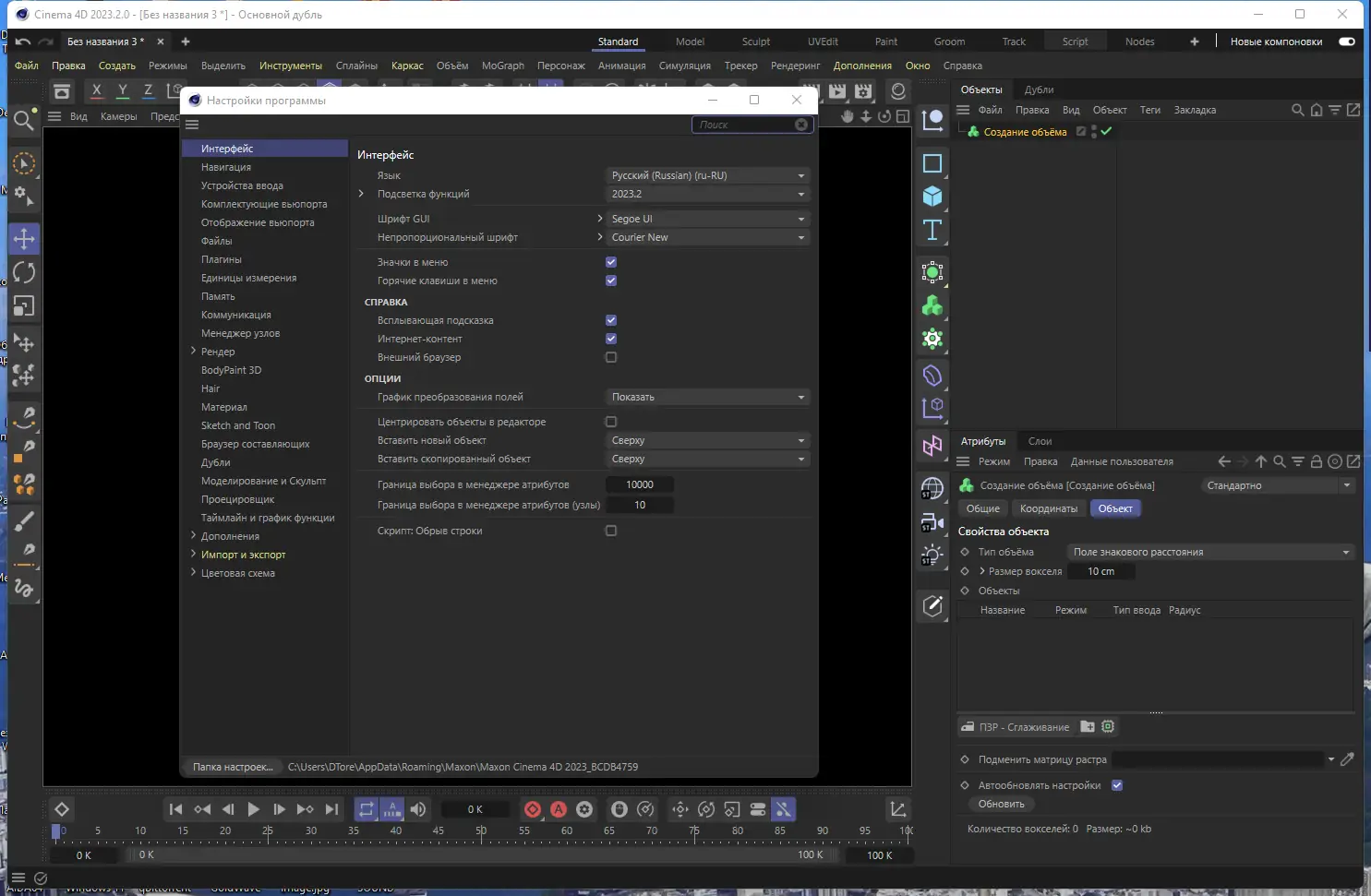This screenshot has height=896, width=1371.
Task: Open 'График преобразования полей' dropdown
Action: pos(708,397)
